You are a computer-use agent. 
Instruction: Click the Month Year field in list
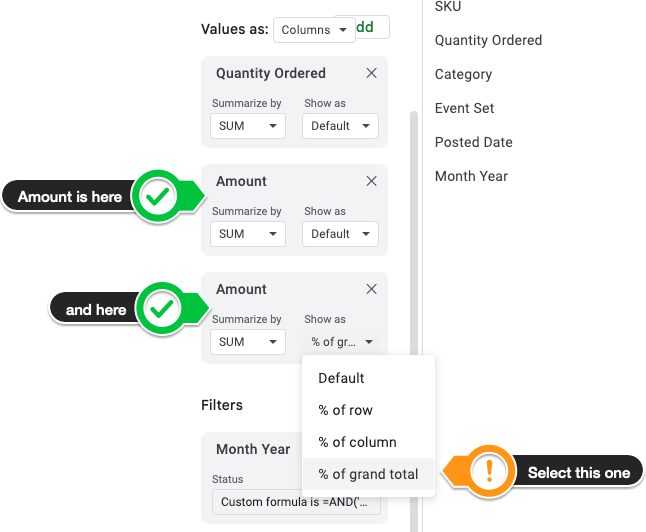click(x=471, y=176)
